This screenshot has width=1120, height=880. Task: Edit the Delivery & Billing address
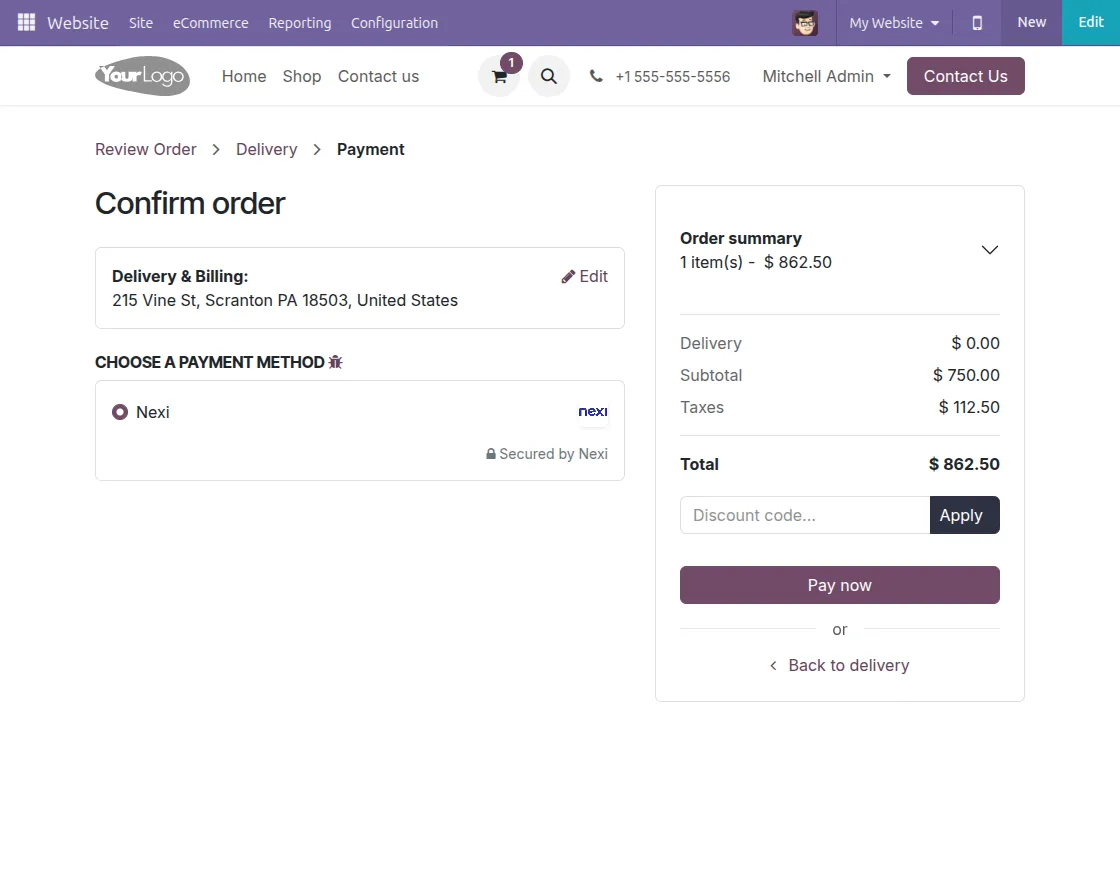584,276
